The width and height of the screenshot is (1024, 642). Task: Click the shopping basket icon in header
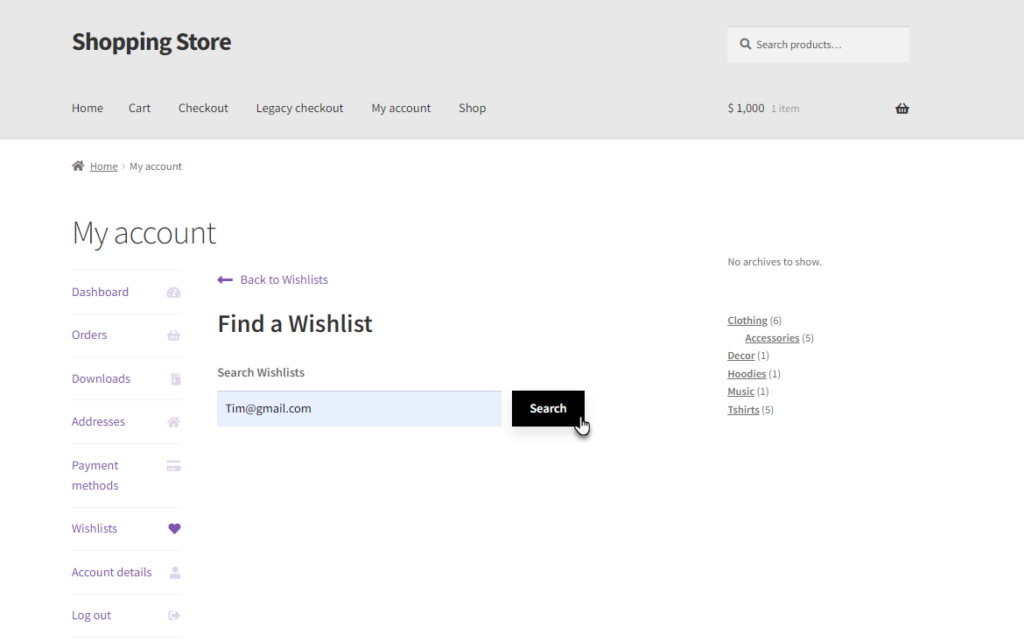(902, 108)
